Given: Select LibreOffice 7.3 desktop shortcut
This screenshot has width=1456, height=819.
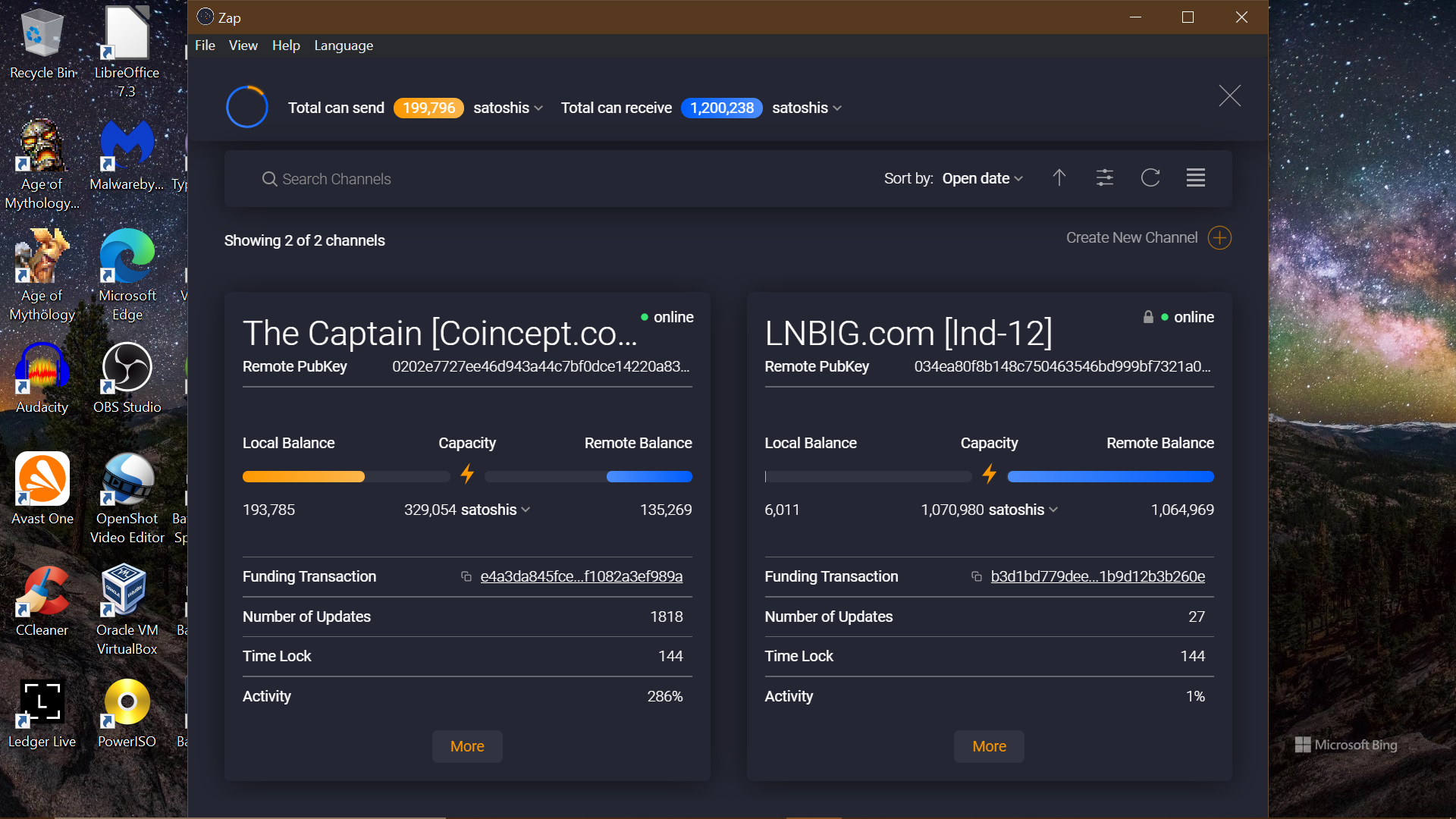Looking at the screenshot, I should [x=127, y=53].
